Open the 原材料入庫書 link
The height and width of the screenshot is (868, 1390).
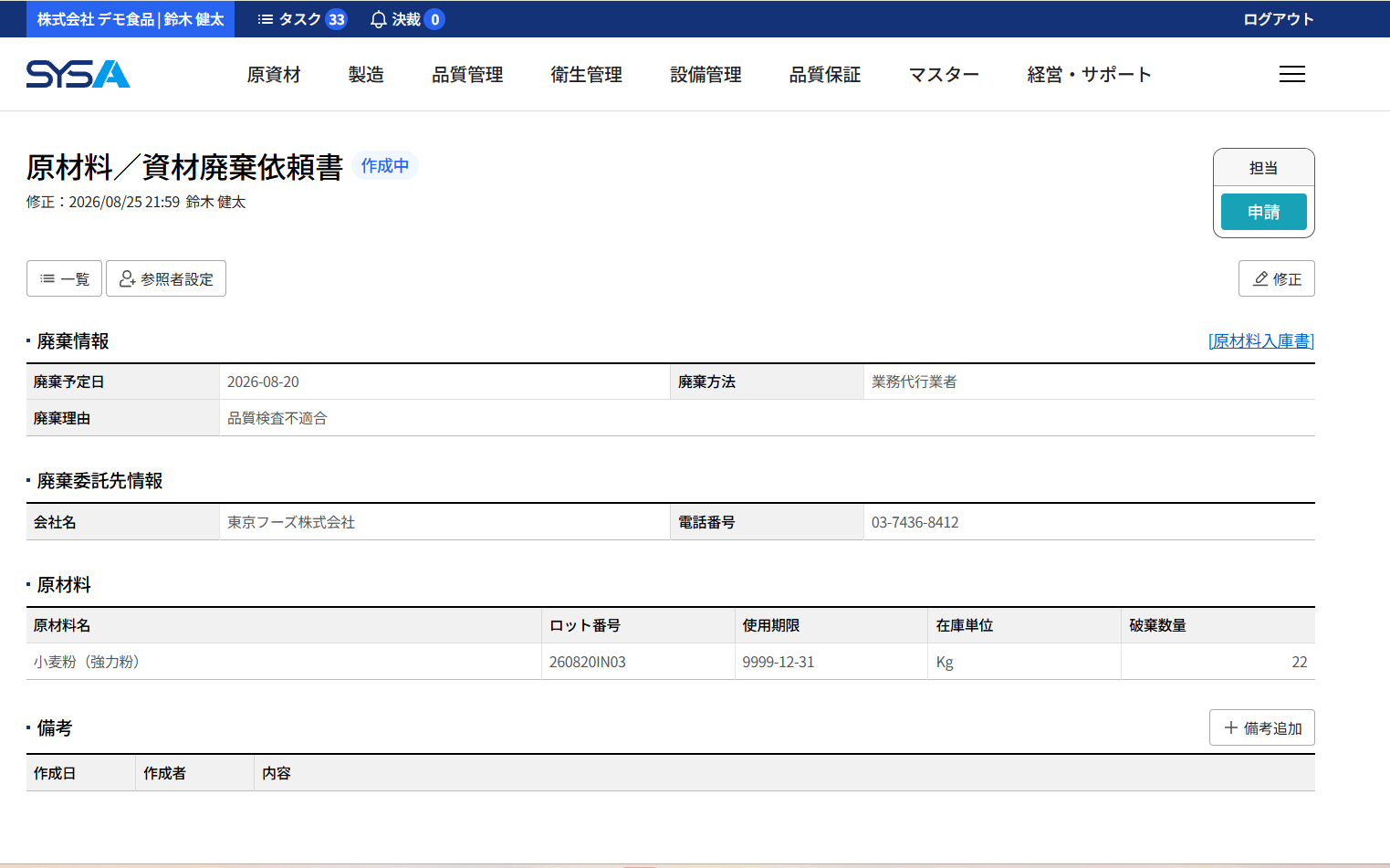tap(1261, 340)
